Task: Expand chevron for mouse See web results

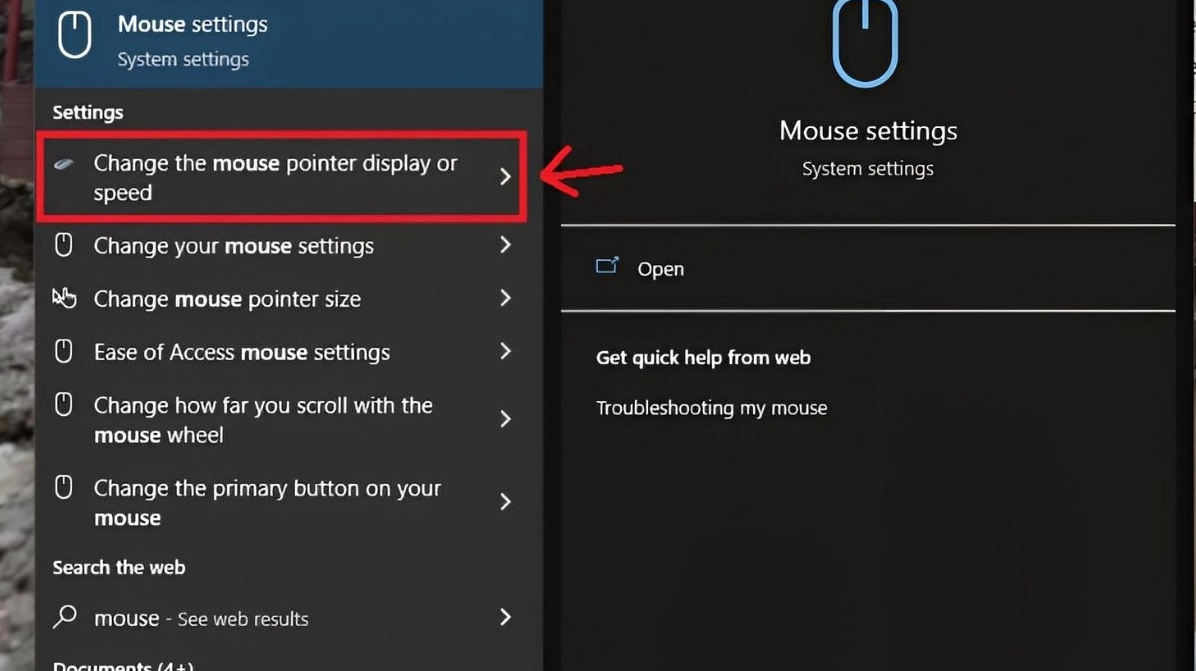Action: coord(505,617)
